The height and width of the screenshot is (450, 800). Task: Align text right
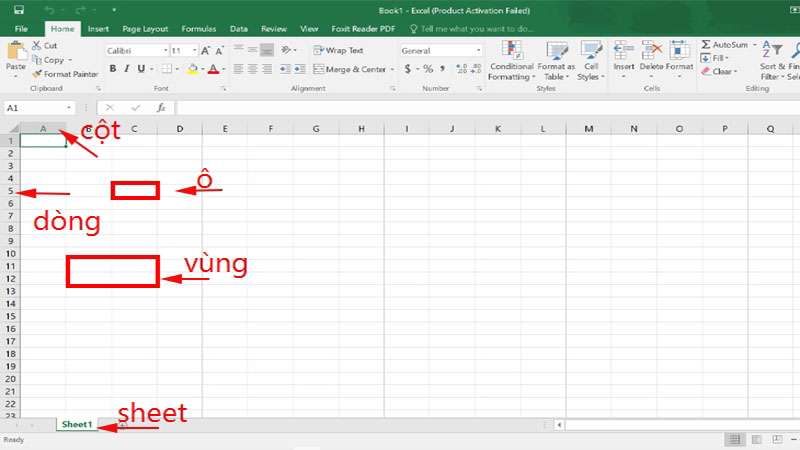click(267, 69)
